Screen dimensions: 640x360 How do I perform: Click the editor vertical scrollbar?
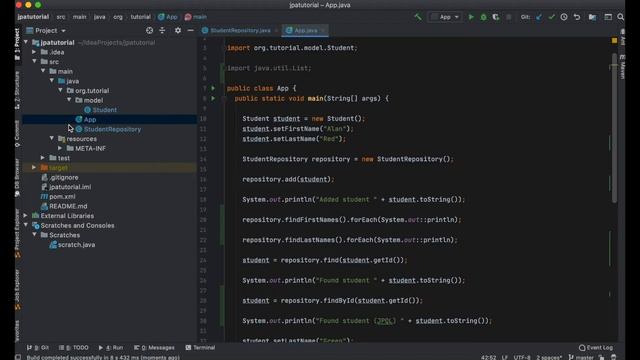coord(614,127)
